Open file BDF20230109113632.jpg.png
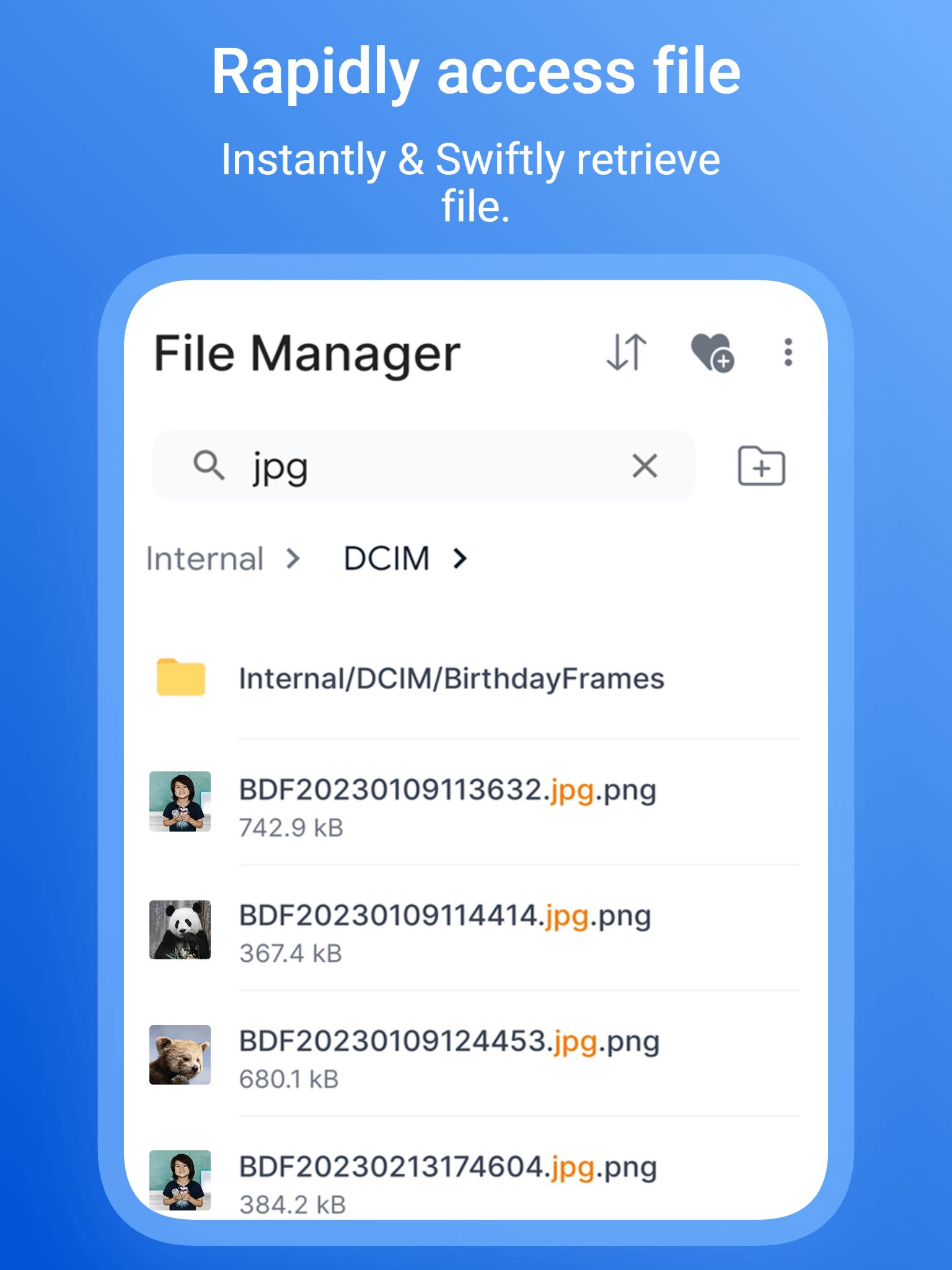The image size is (952, 1270). click(447, 791)
